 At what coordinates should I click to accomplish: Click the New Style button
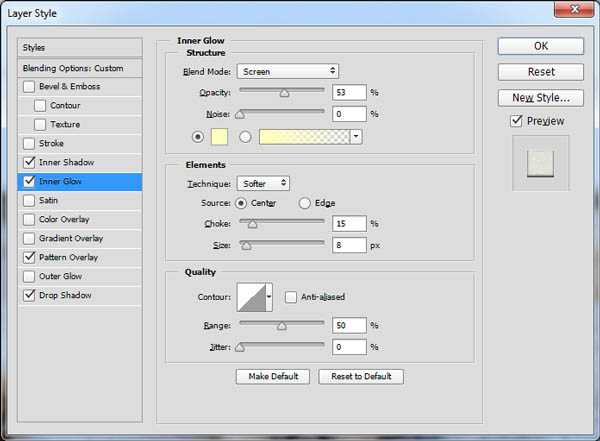click(x=540, y=98)
